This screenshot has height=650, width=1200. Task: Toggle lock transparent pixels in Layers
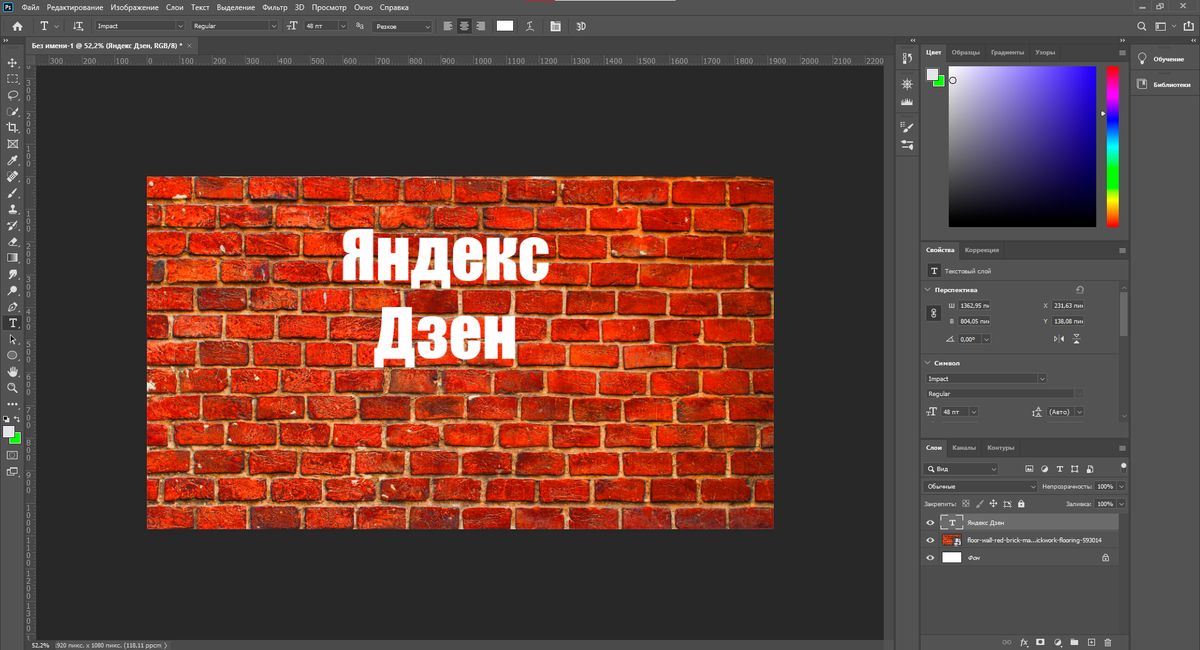[x=966, y=504]
